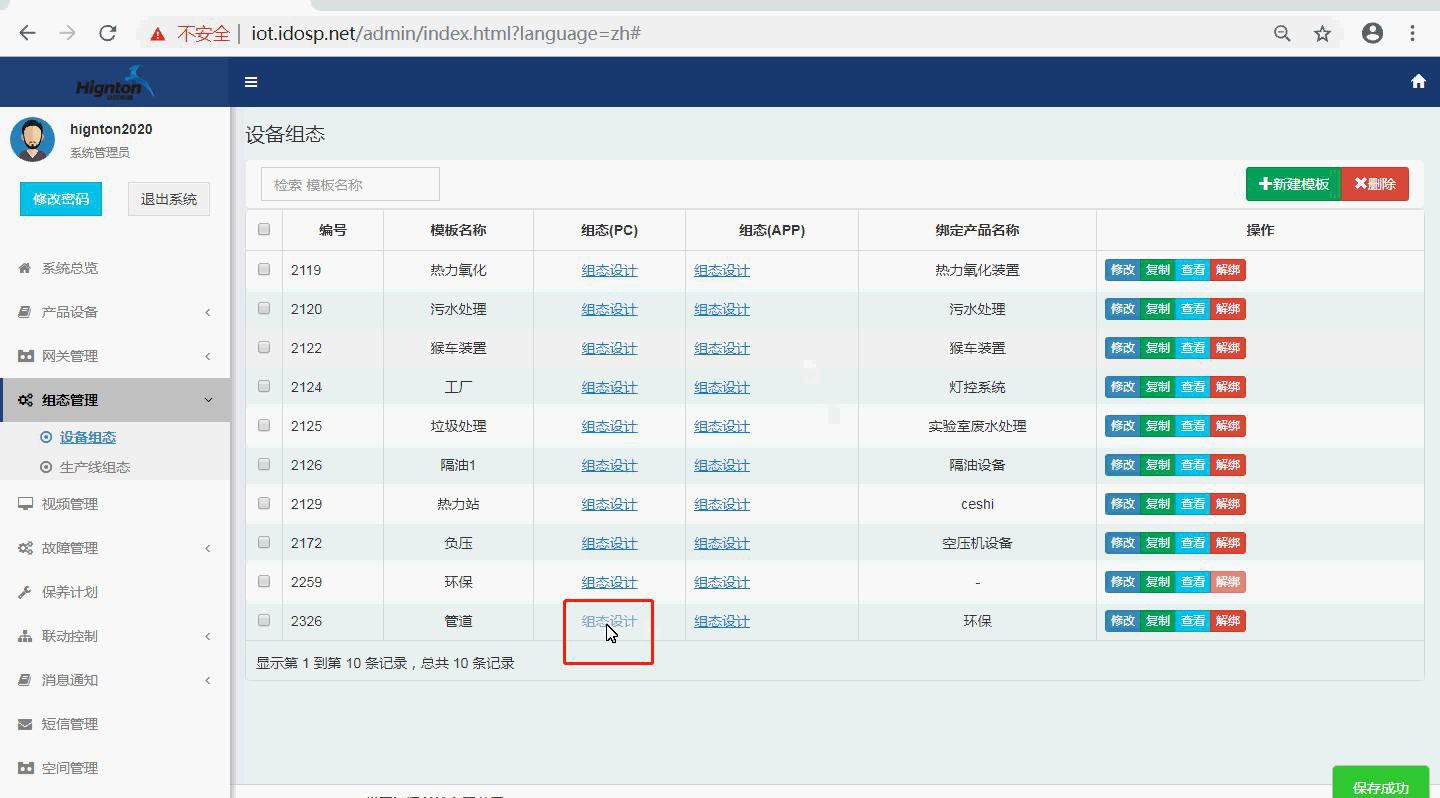1440x798 pixels.
Task: Open 视频管理 in the sidebar
Action: [70, 504]
